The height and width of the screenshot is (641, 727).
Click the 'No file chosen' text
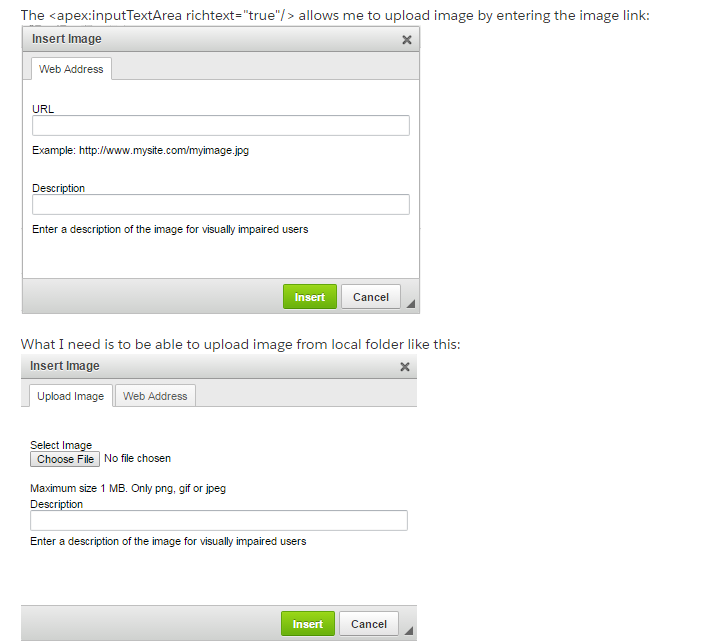click(x=138, y=459)
